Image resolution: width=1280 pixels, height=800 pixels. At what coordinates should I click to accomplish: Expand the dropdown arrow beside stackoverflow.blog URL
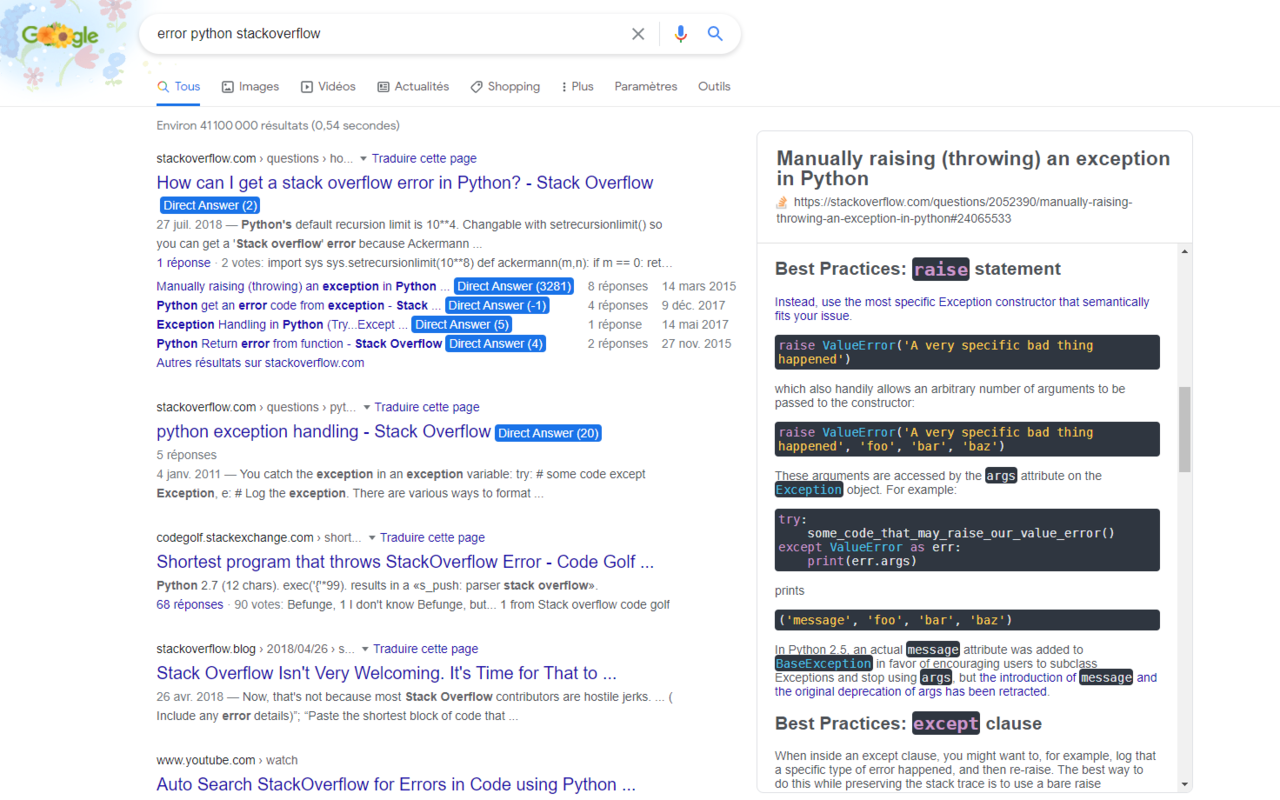[365, 649]
